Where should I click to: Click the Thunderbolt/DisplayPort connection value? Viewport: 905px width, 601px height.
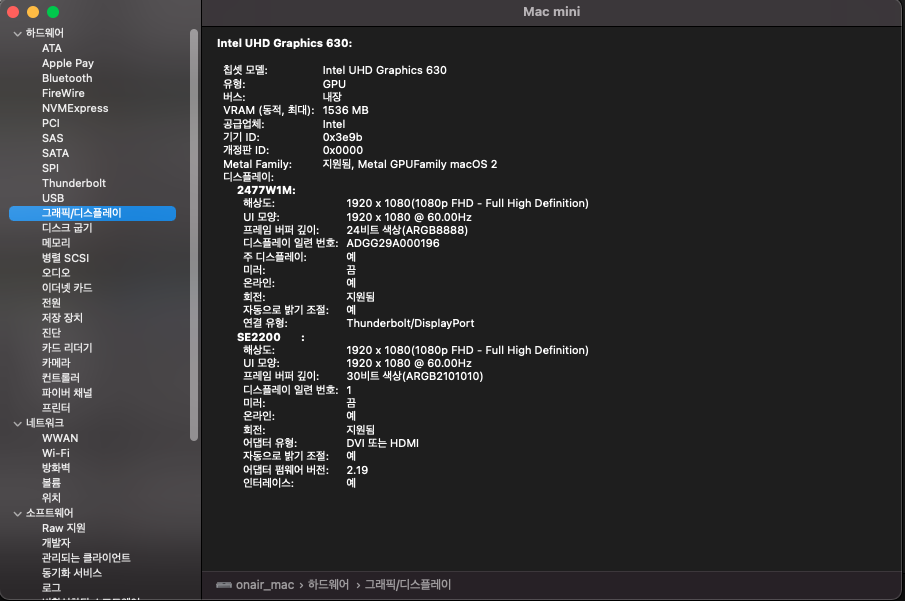pyautogui.click(x=410, y=324)
